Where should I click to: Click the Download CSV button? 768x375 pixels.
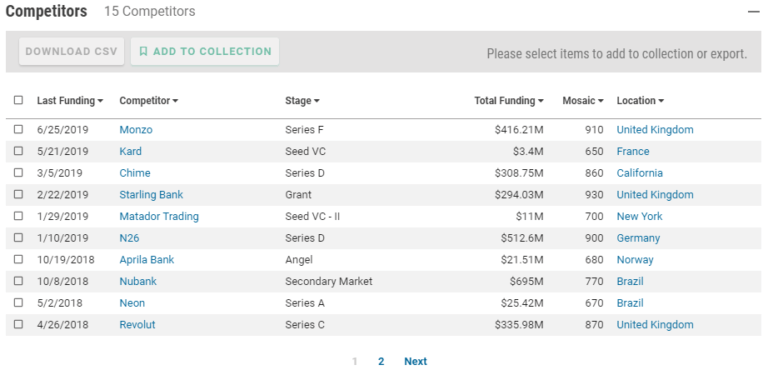tap(72, 51)
